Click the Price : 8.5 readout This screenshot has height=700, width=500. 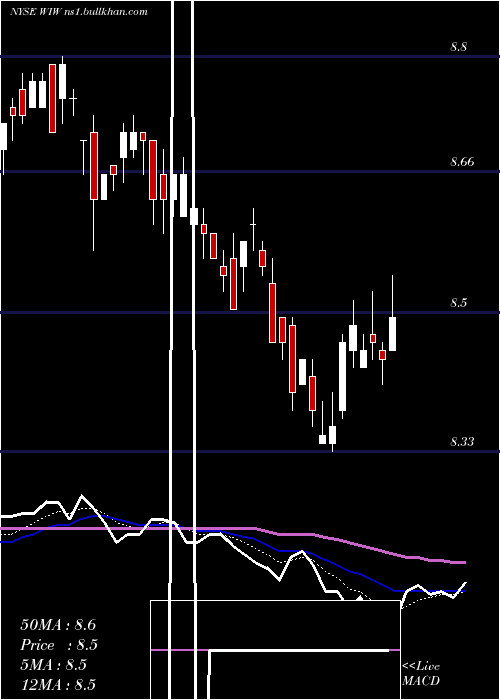click(x=59, y=645)
